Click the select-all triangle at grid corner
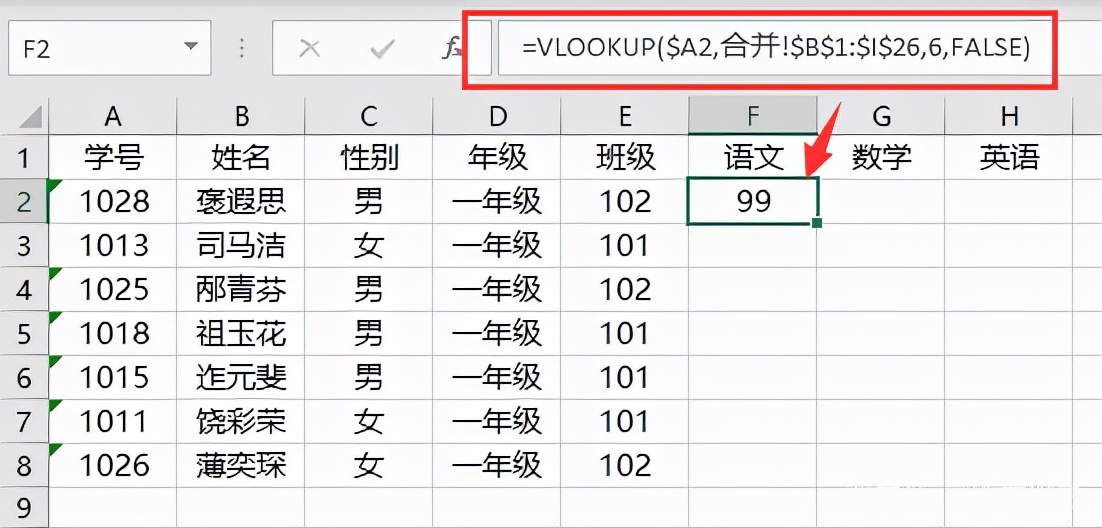 click(30, 117)
